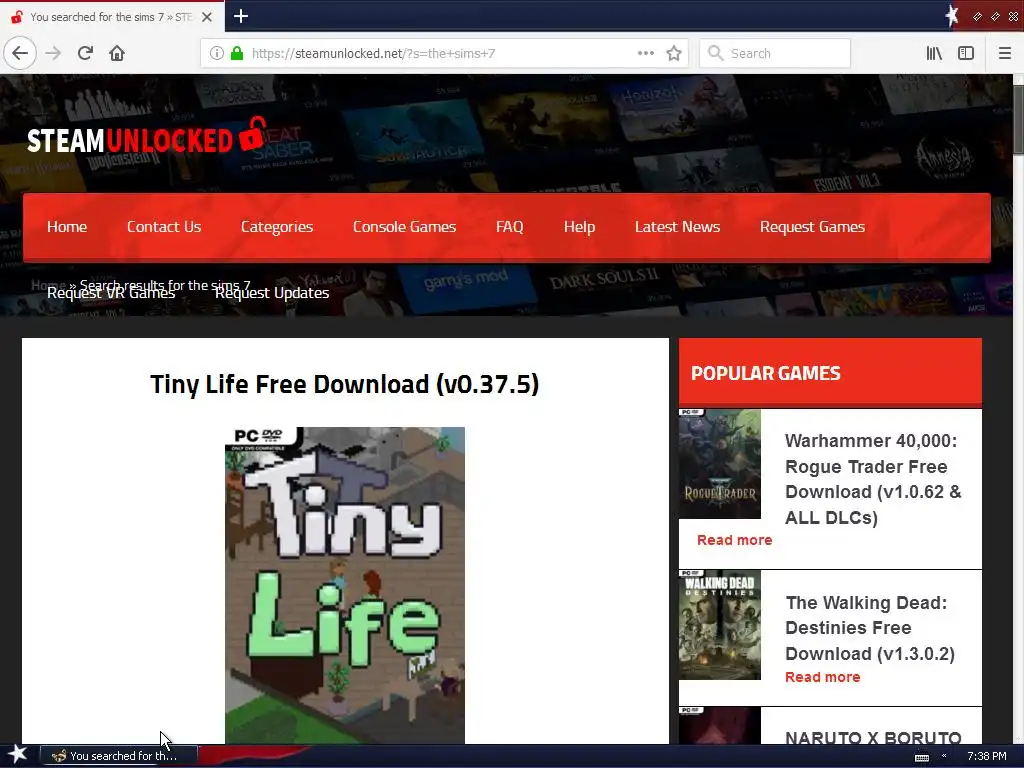
Task: Click 'Read more' under Walking Dead: Destinies
Action: (x=822, y=677)
